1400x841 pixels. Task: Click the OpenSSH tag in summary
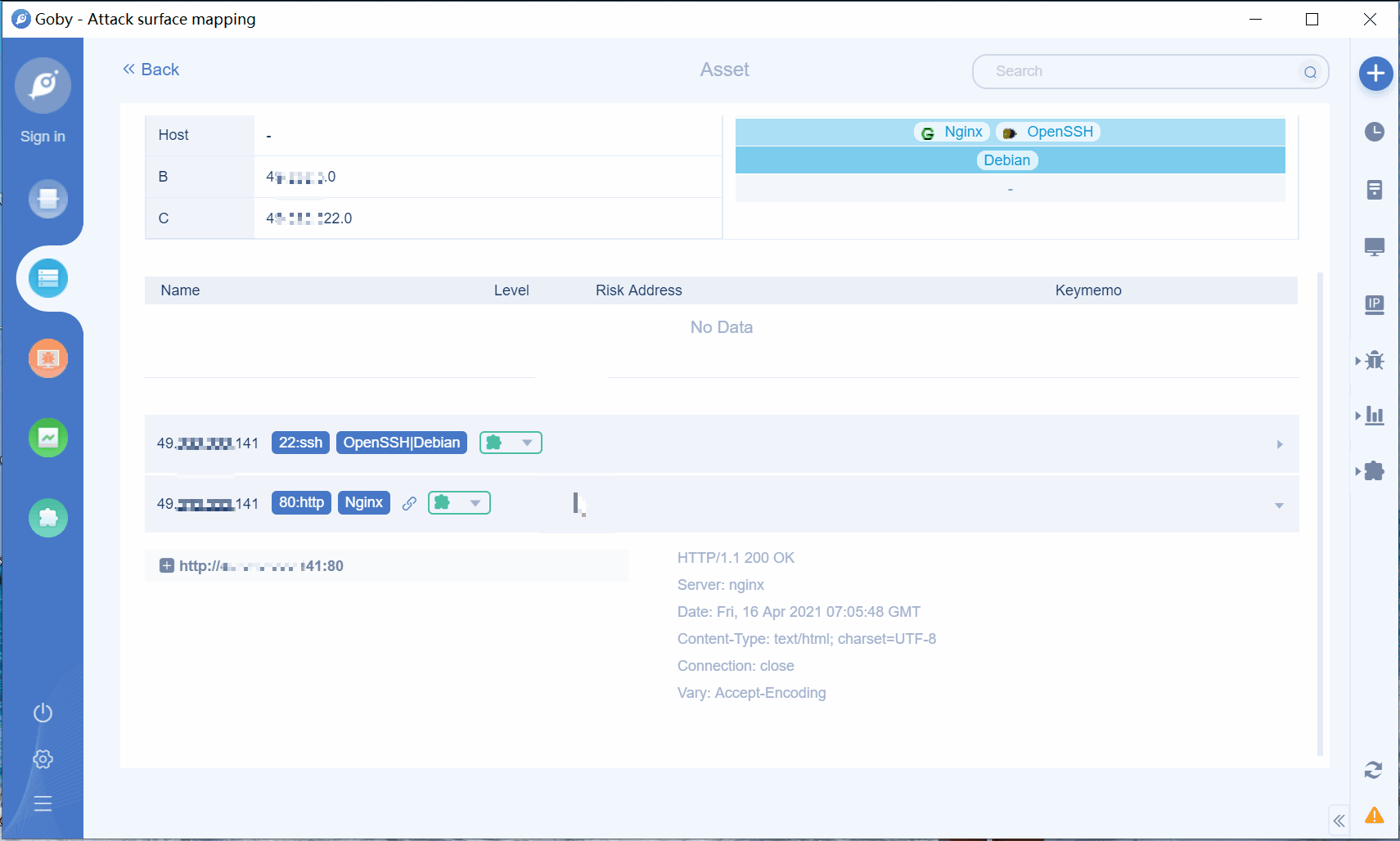point(1048,132)
